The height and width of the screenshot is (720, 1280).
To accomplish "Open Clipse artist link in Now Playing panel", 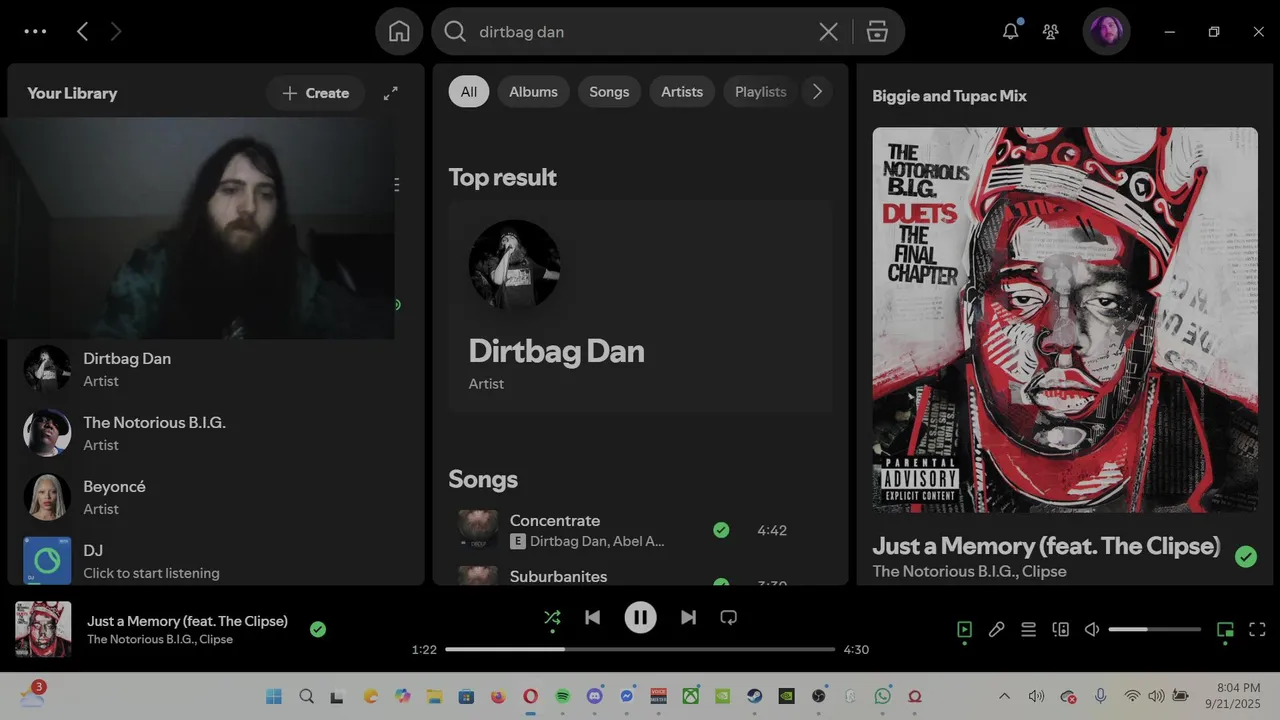I will click(x=1044, y=571).
